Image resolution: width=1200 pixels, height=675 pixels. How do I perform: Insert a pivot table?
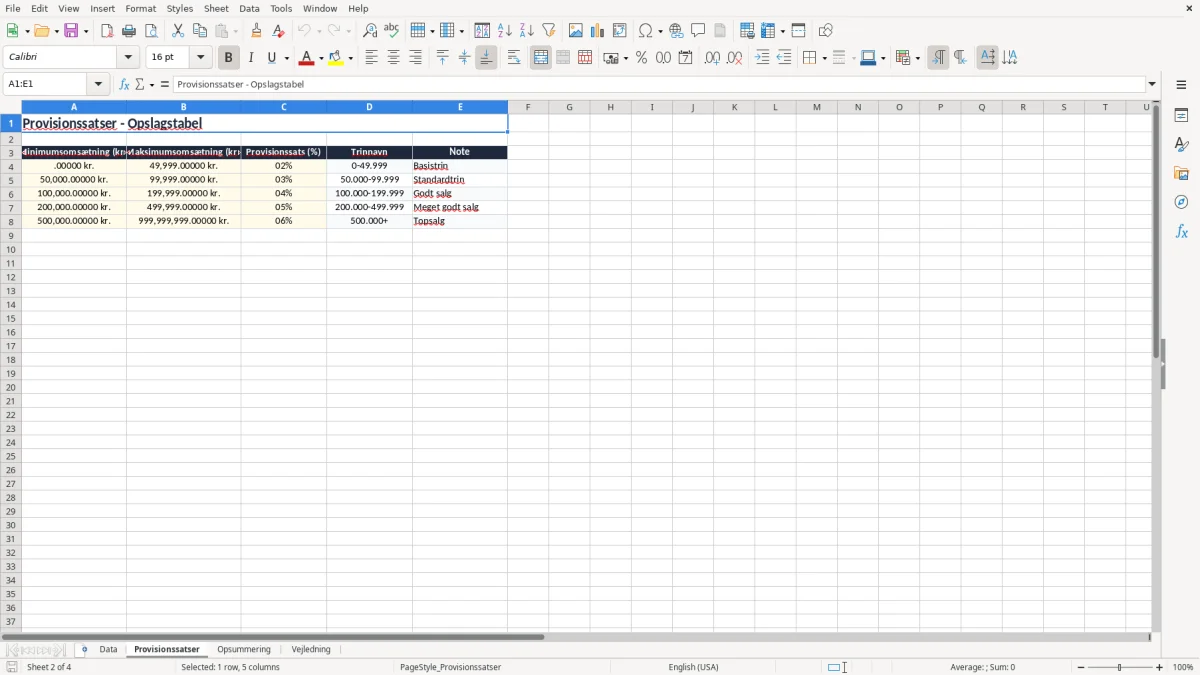(620, 31)
